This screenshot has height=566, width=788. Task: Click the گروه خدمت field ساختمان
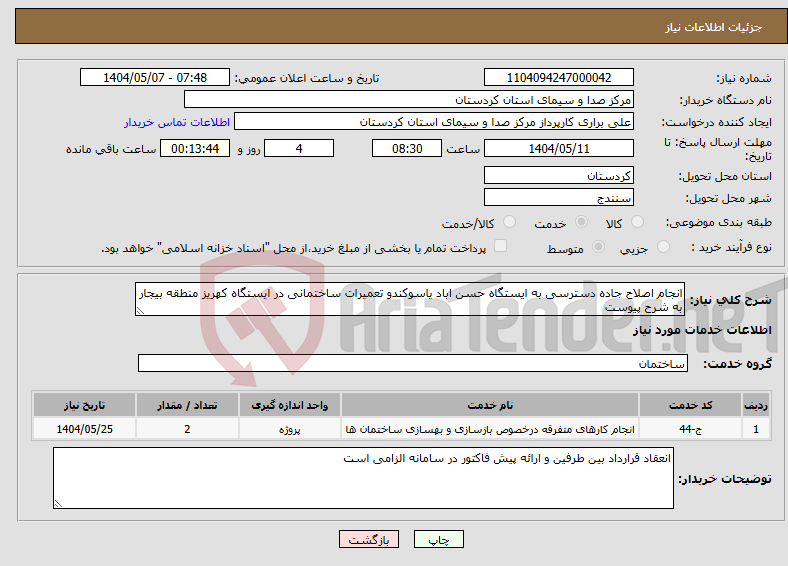(413, 363)
